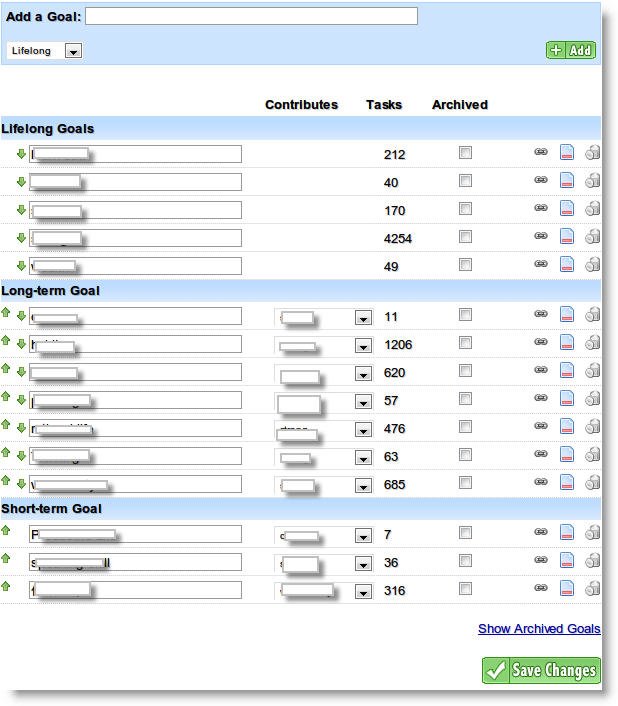Image resolution: width=618 pixels, height=706 pixels.
Task: Tick the Archived box for 4254 tasks goal
Action: click(465, 236)
